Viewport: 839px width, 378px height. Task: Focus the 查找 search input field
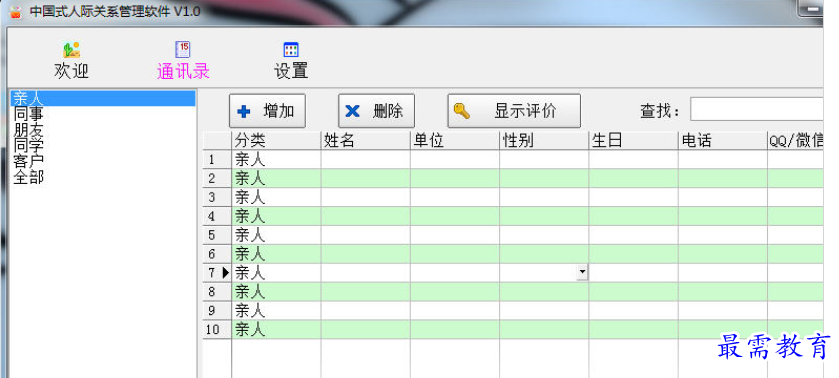(x=756, y=109)
